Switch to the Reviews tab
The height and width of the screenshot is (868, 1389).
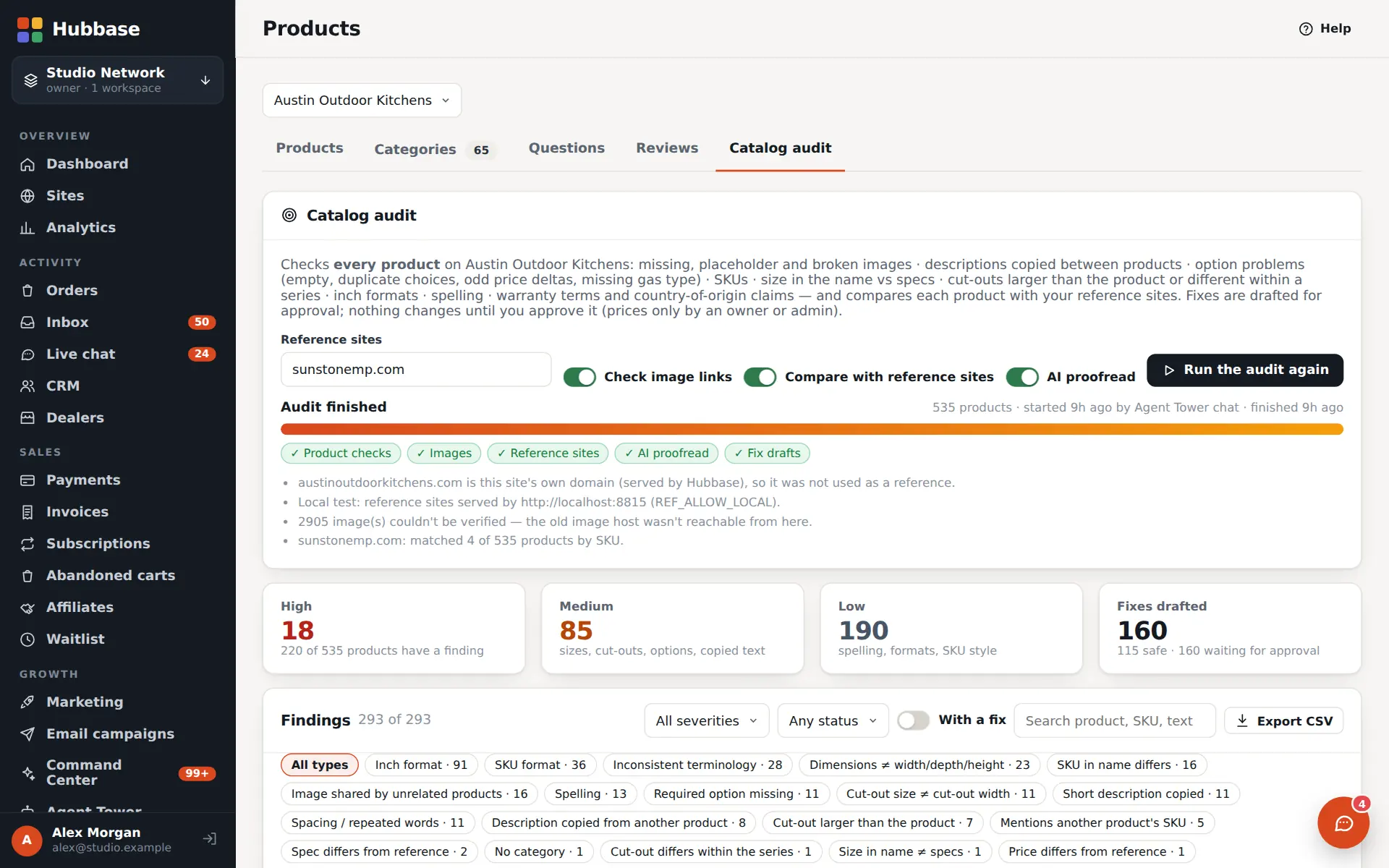tap(667, 148)
